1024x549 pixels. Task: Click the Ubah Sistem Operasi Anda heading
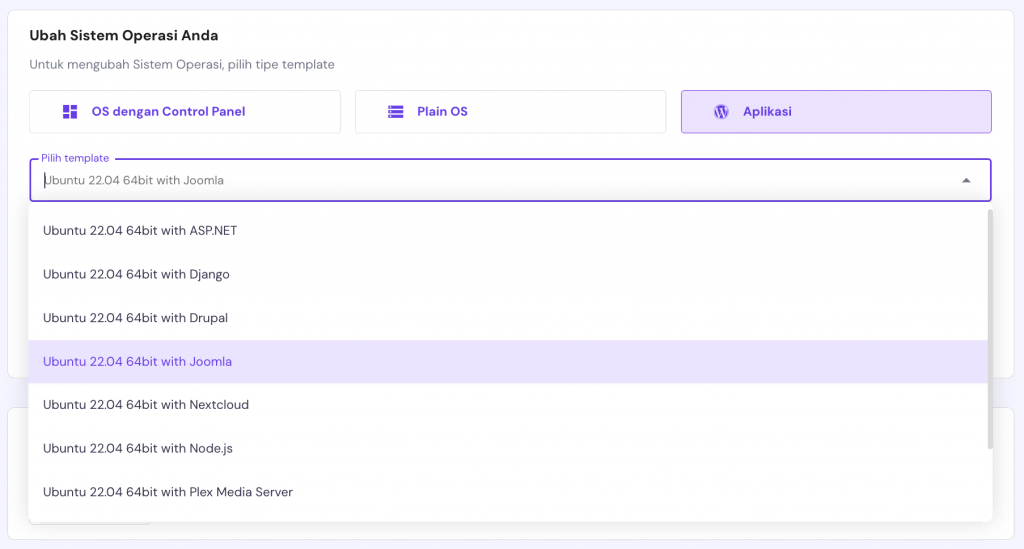point(124,36)
